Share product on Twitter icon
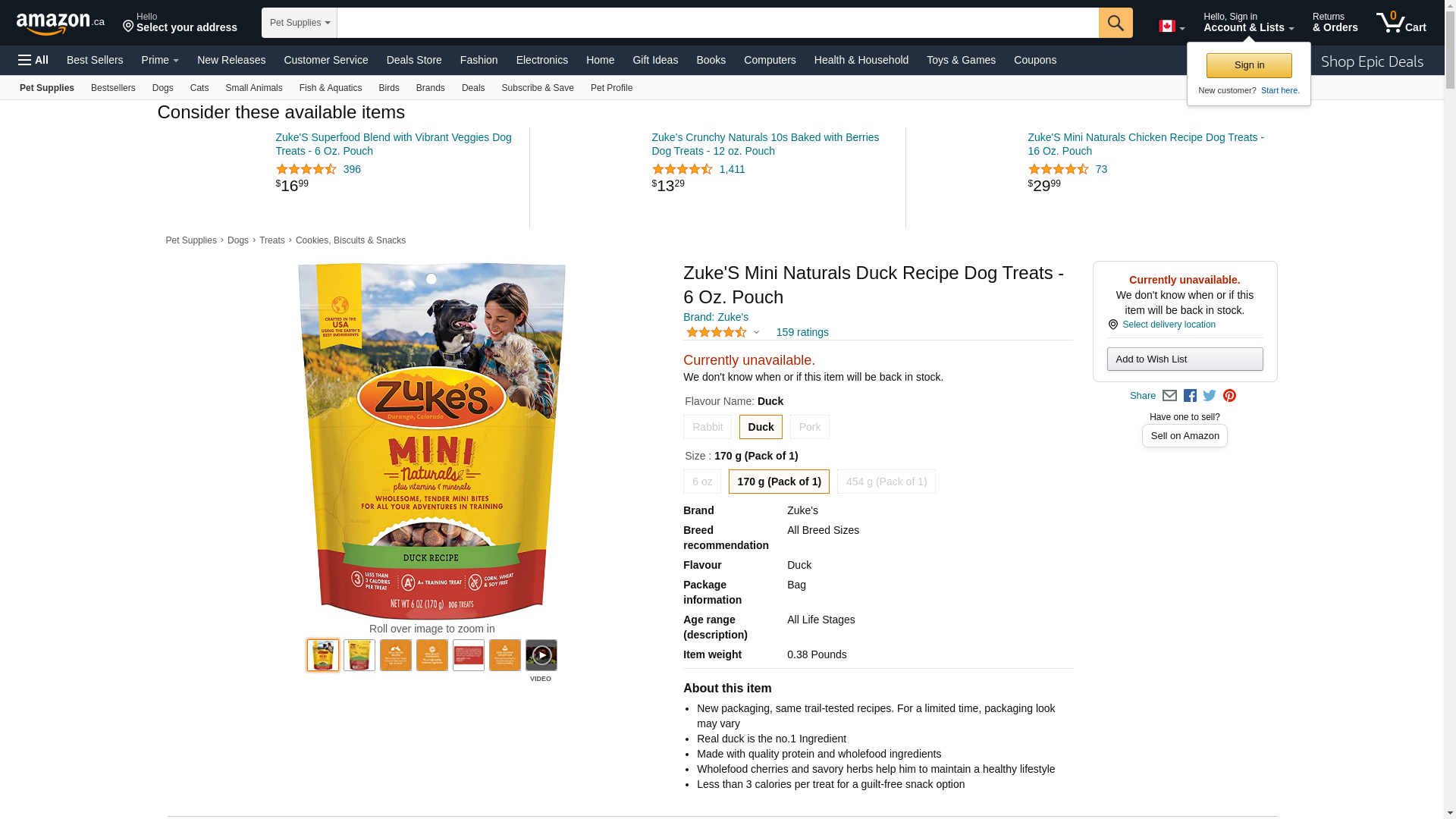Viewport: 1456px width, 819px height. click(x=1210, y=396)
